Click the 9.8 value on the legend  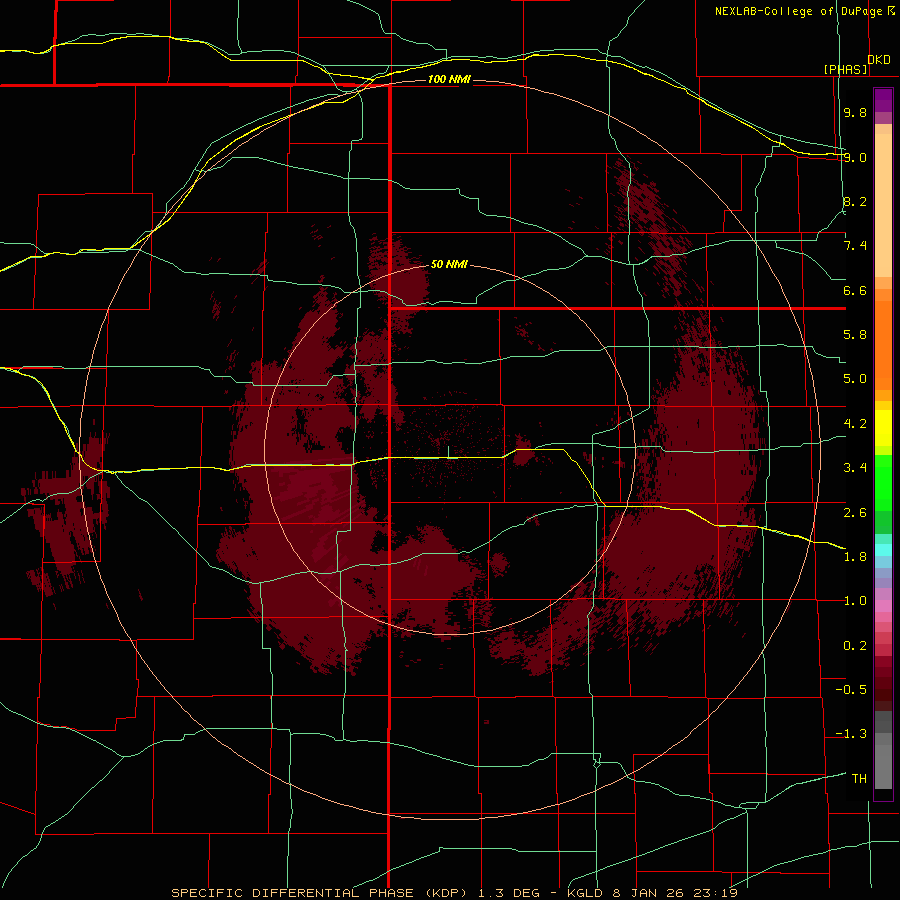click(855, 112)
